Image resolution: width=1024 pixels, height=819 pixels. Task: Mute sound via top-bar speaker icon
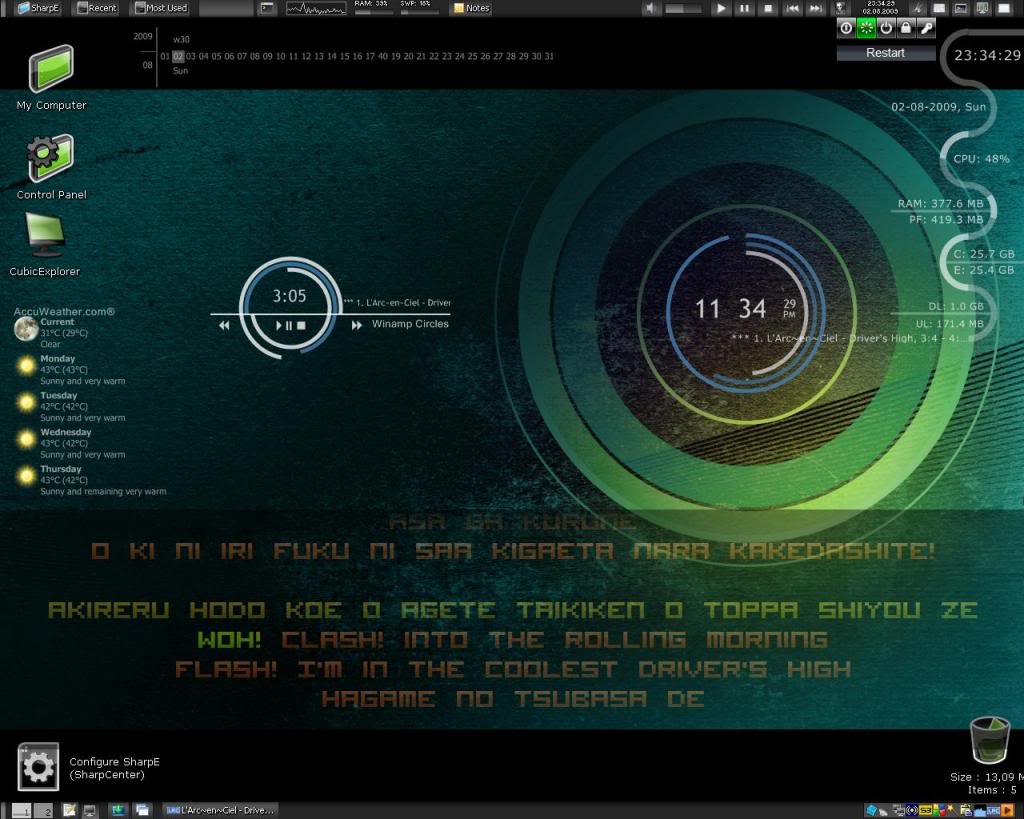[650, 8]
